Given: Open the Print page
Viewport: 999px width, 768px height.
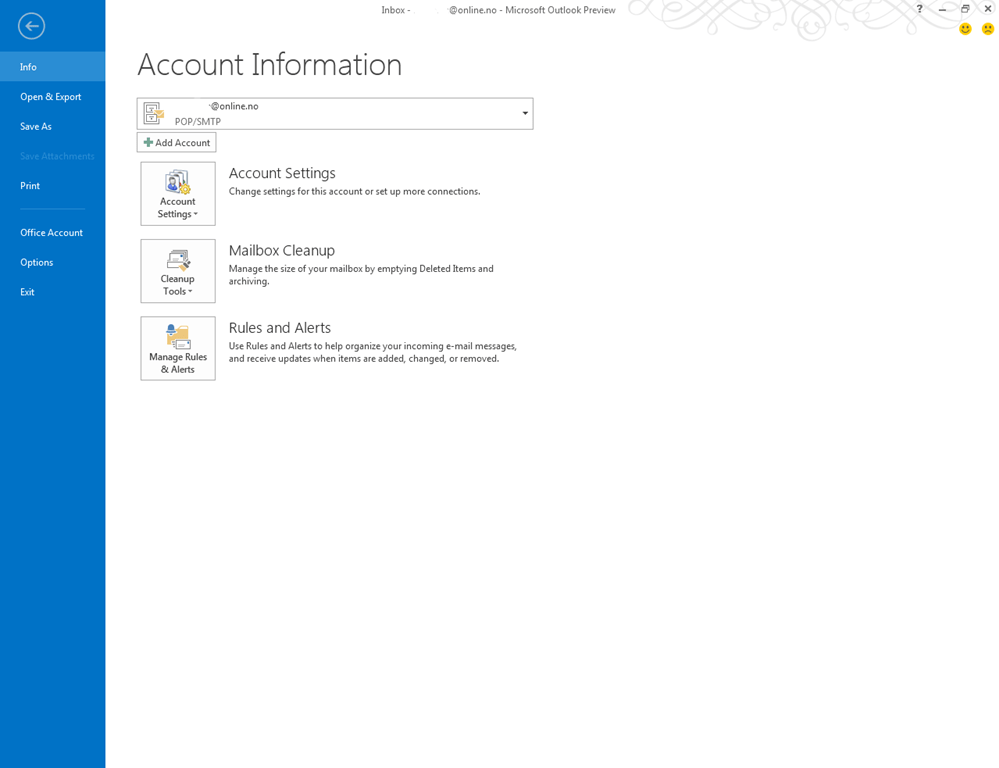Looking at the screenshot, I should coord(52,185).
